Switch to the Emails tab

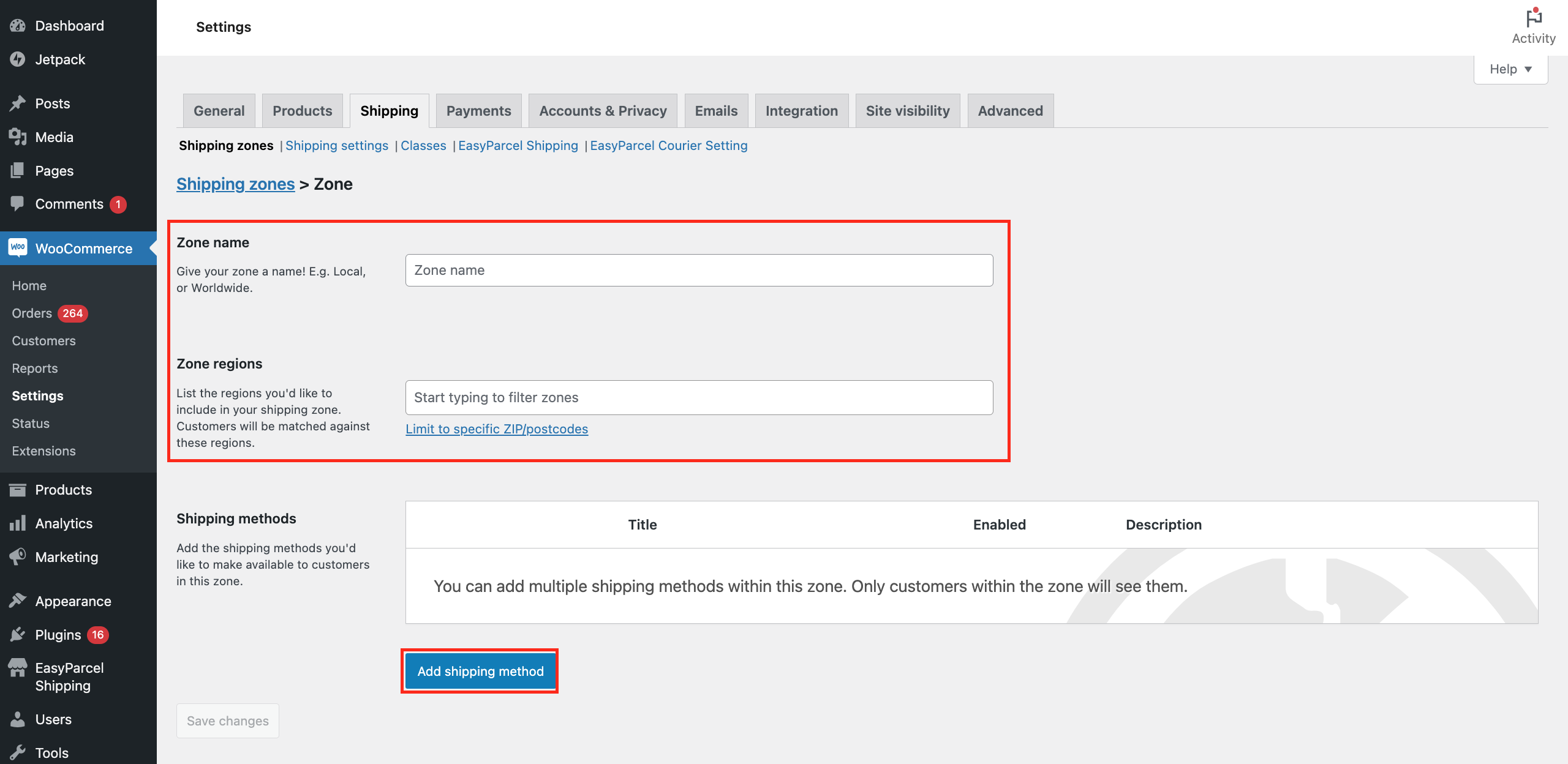pyautogui.click(x=716, y=111)
